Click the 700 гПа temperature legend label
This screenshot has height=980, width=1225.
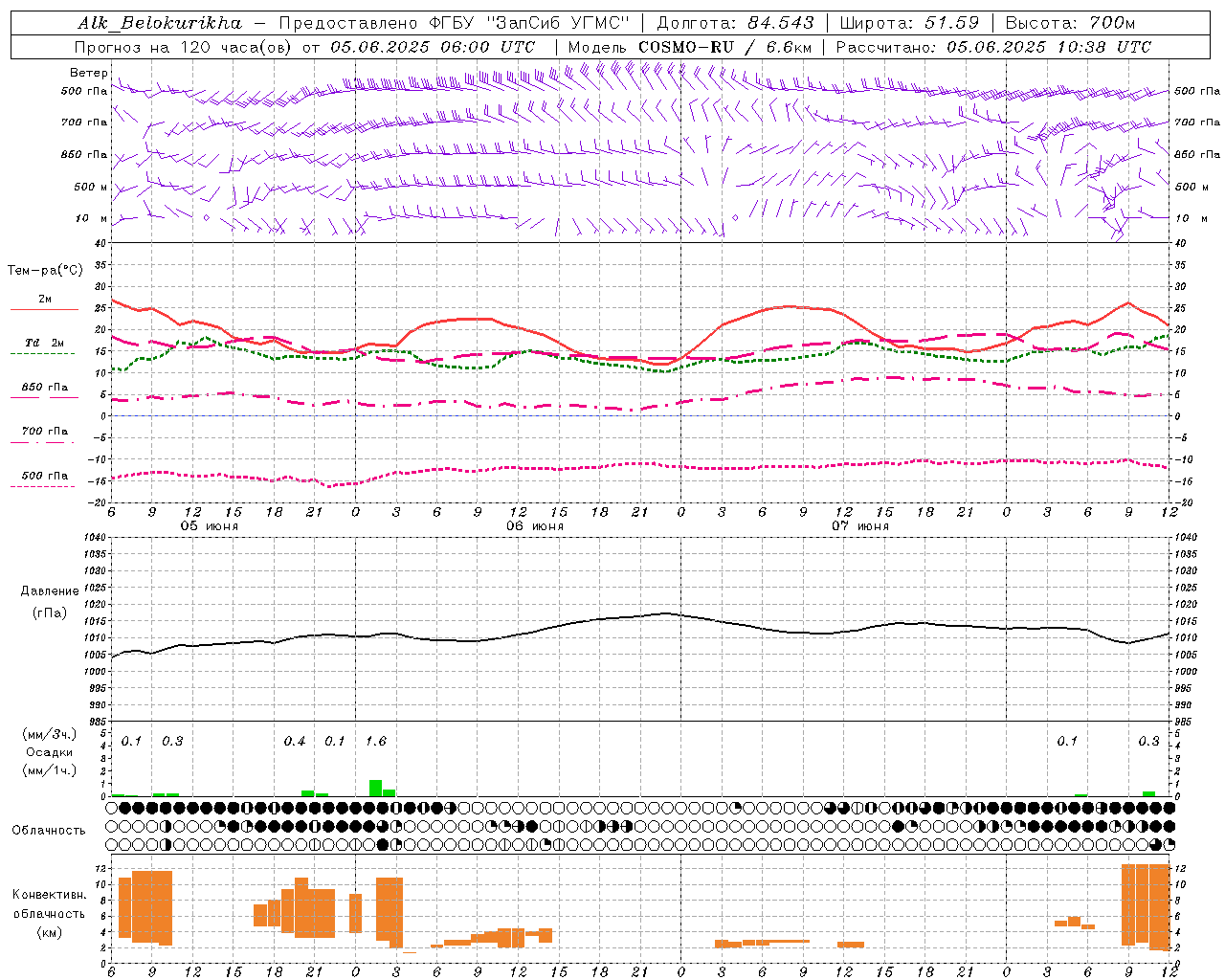45,431
